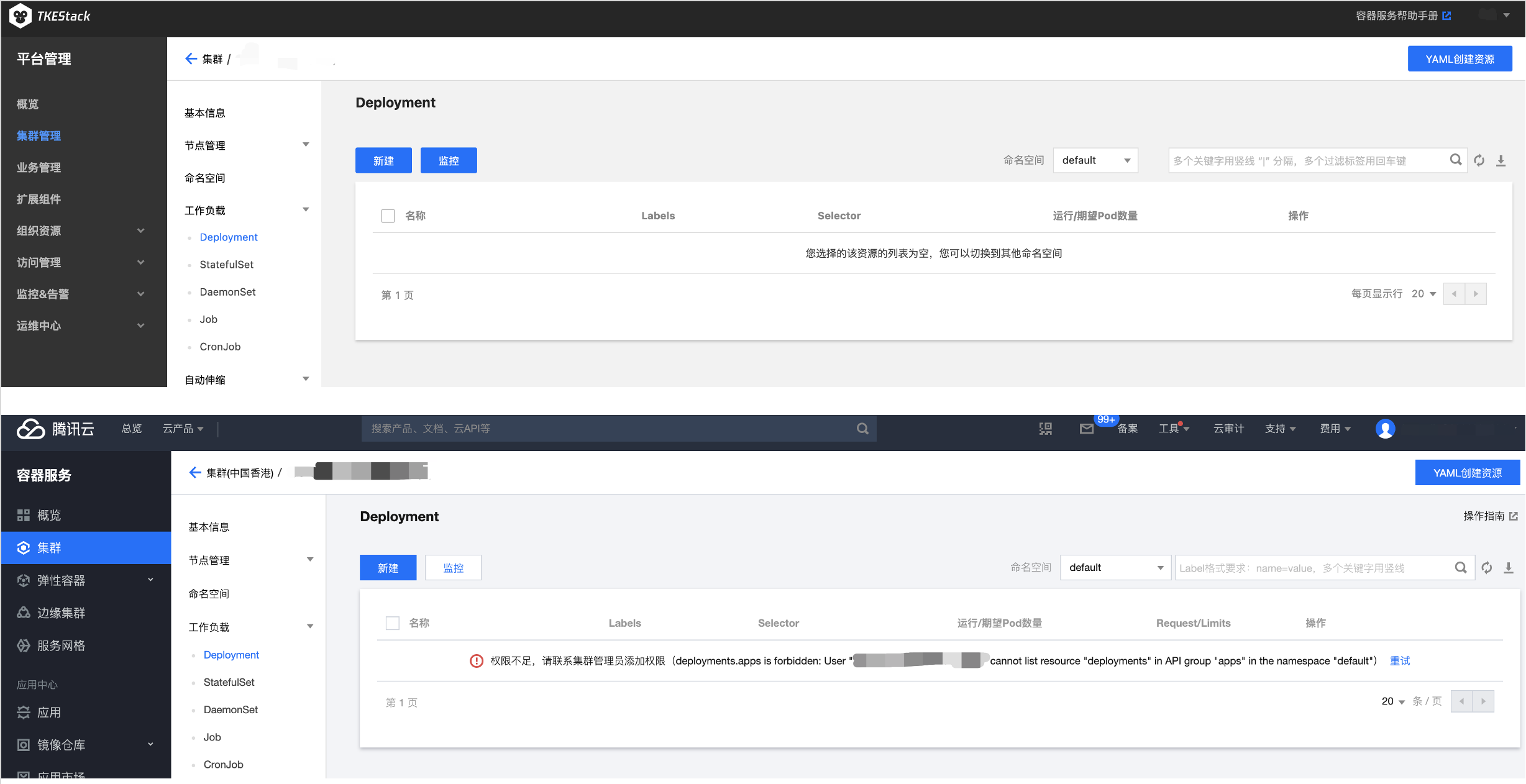Viewport: 1526px width, 784px height.
Task: Click the 新建 button in bottom panel
Action: [388, 568]
